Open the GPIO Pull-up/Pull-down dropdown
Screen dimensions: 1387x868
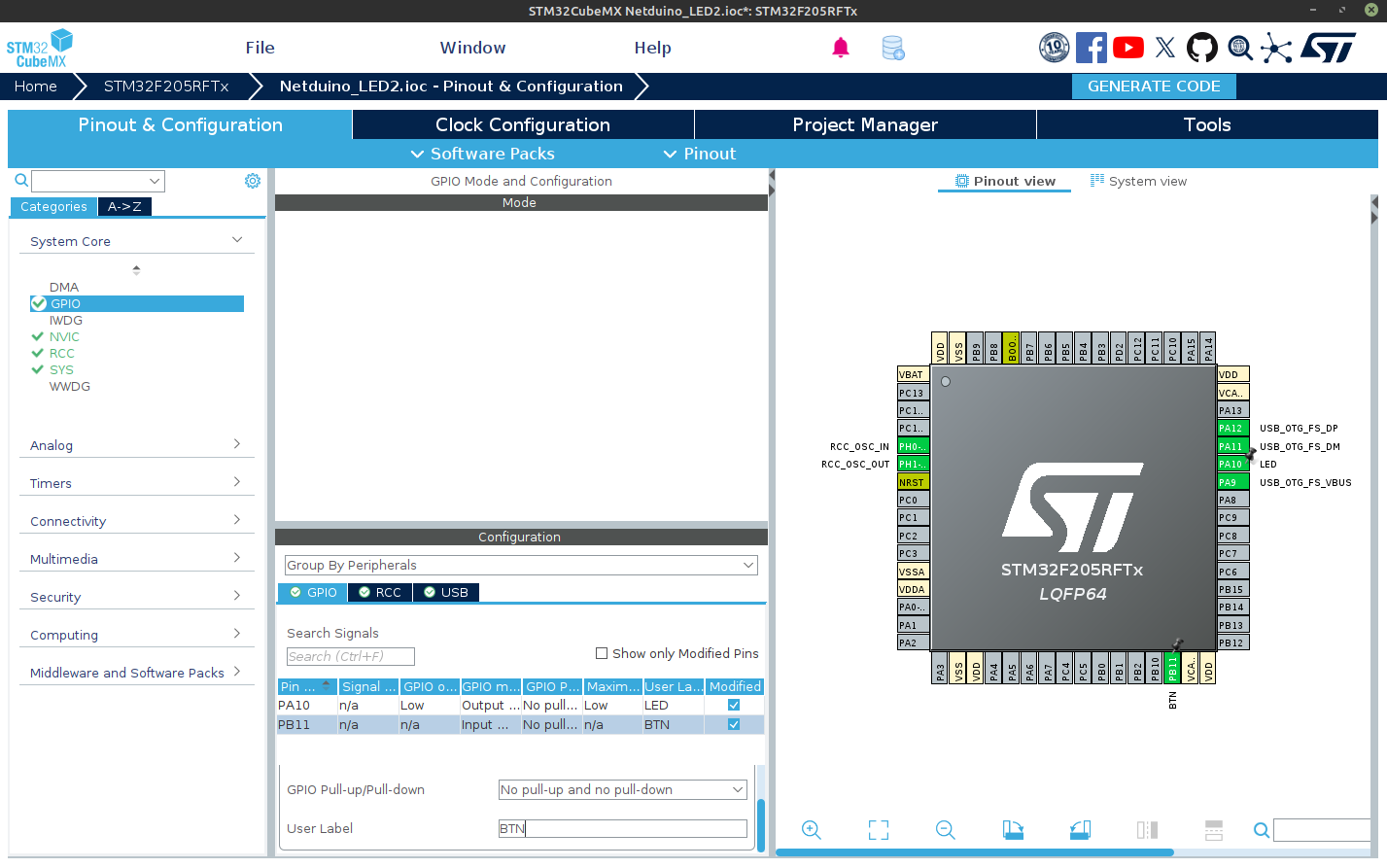737,789
